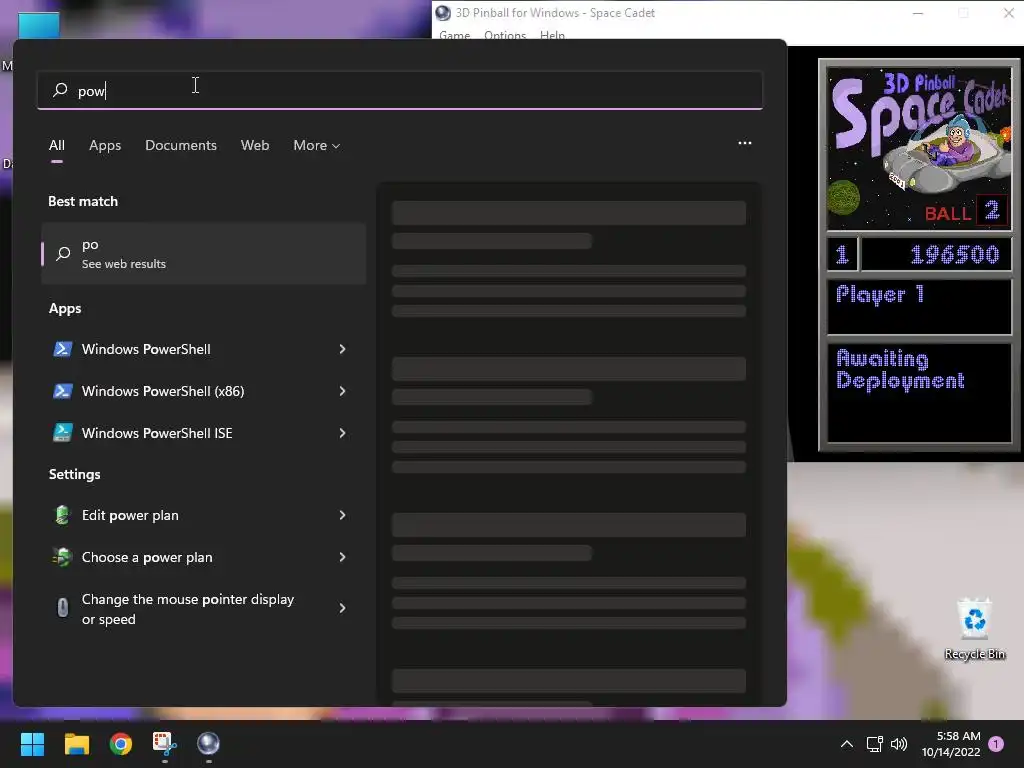Launch Google Chrome from the taskbar
This screenshot has width=1024, height=768.
click(120, 744)
